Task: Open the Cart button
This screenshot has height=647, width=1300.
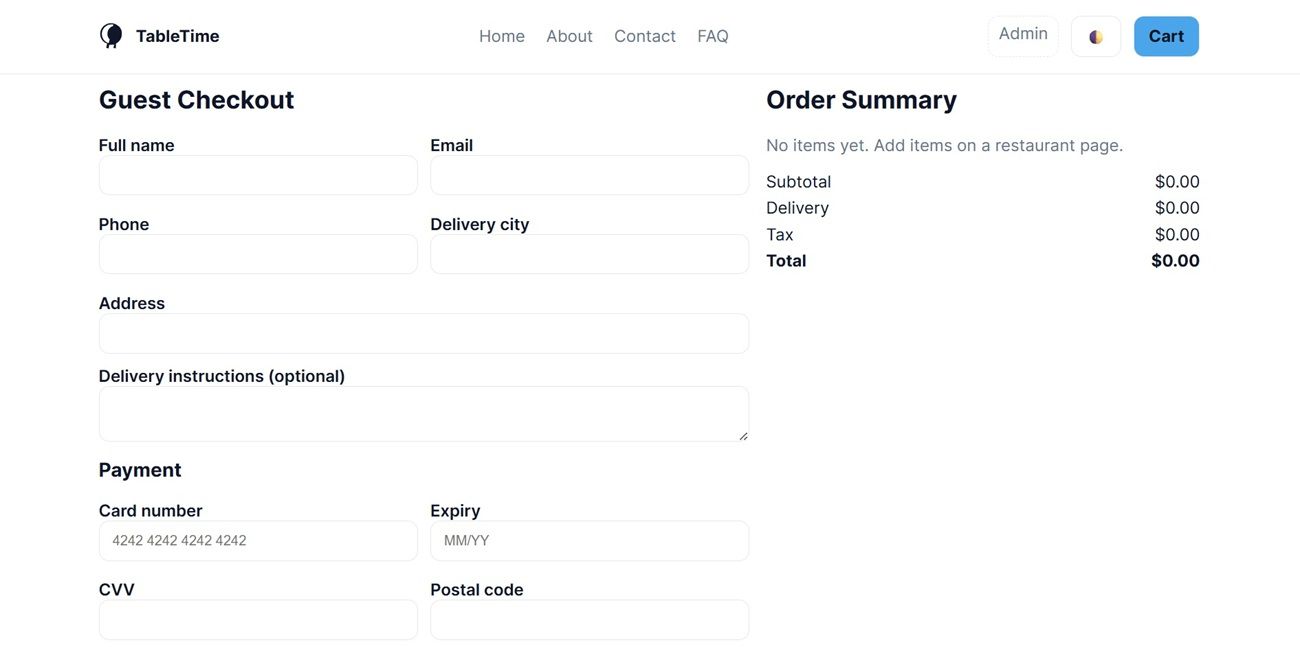Action: [x=1165, y=36]
